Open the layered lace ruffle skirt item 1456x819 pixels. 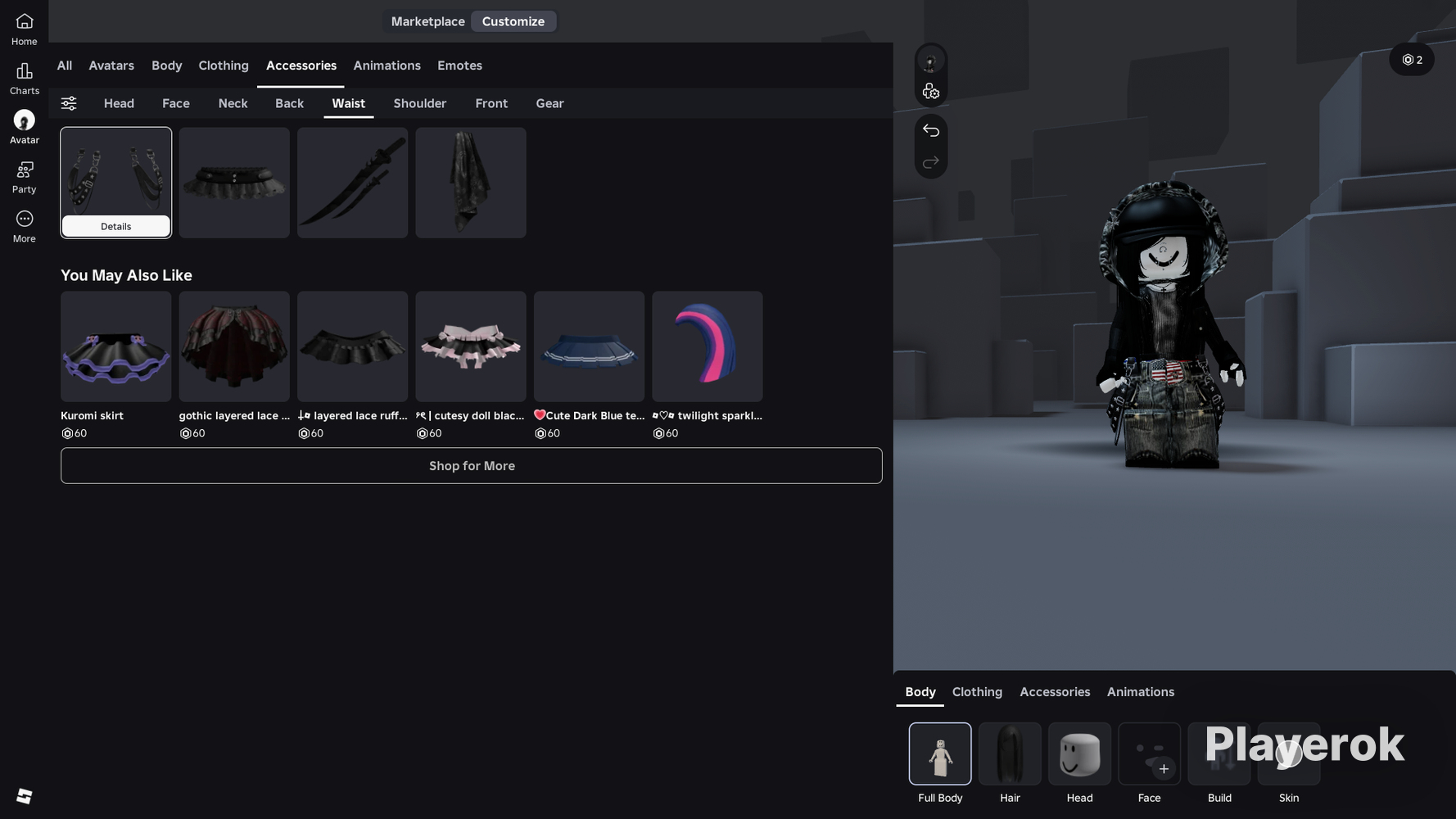click(x=353, y=346)
